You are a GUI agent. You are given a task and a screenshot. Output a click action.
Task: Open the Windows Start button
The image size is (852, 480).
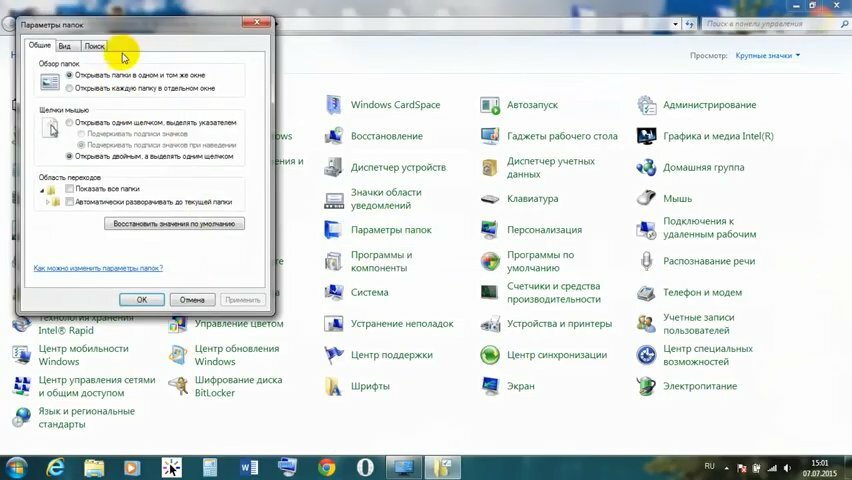[16, 467]
